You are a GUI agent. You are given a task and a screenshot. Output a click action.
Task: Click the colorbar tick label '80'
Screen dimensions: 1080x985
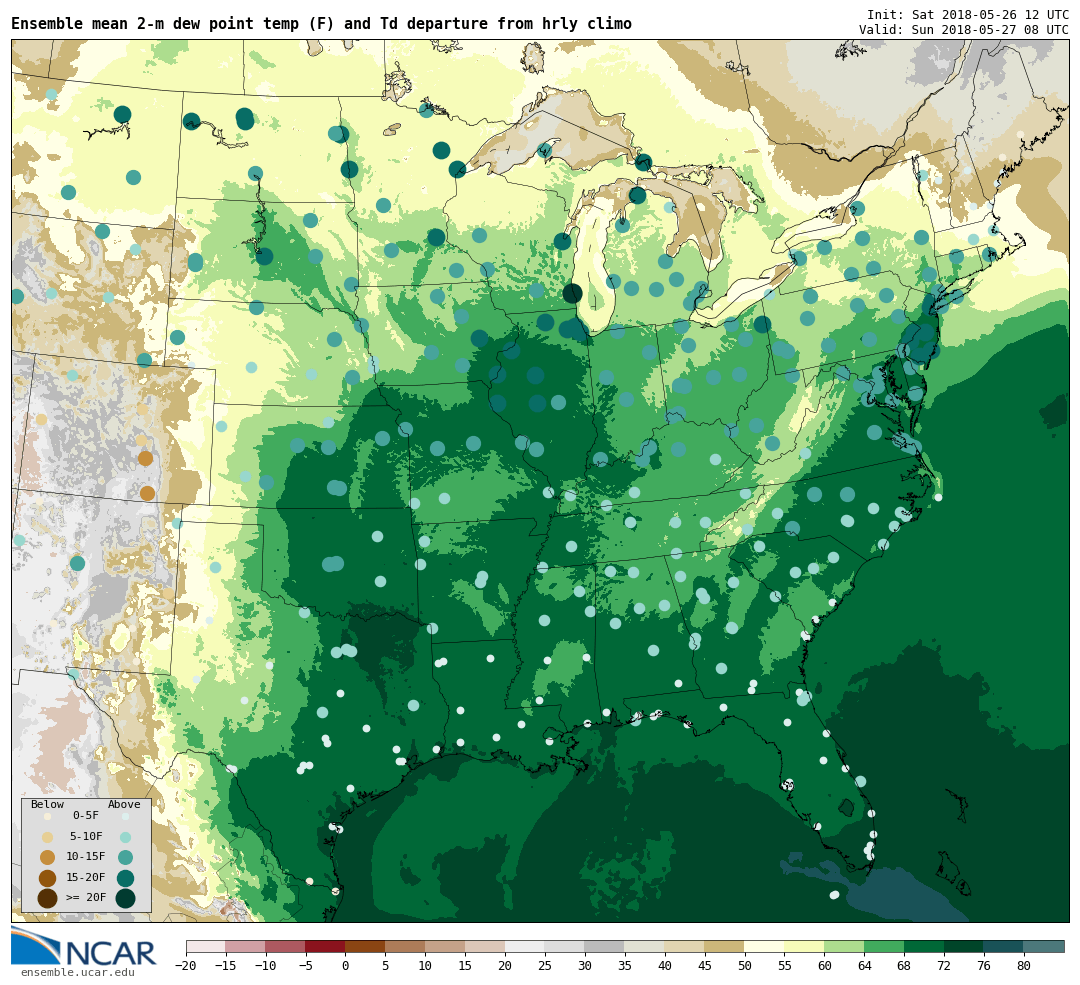pyautogui.click(x=1024, y=966)
